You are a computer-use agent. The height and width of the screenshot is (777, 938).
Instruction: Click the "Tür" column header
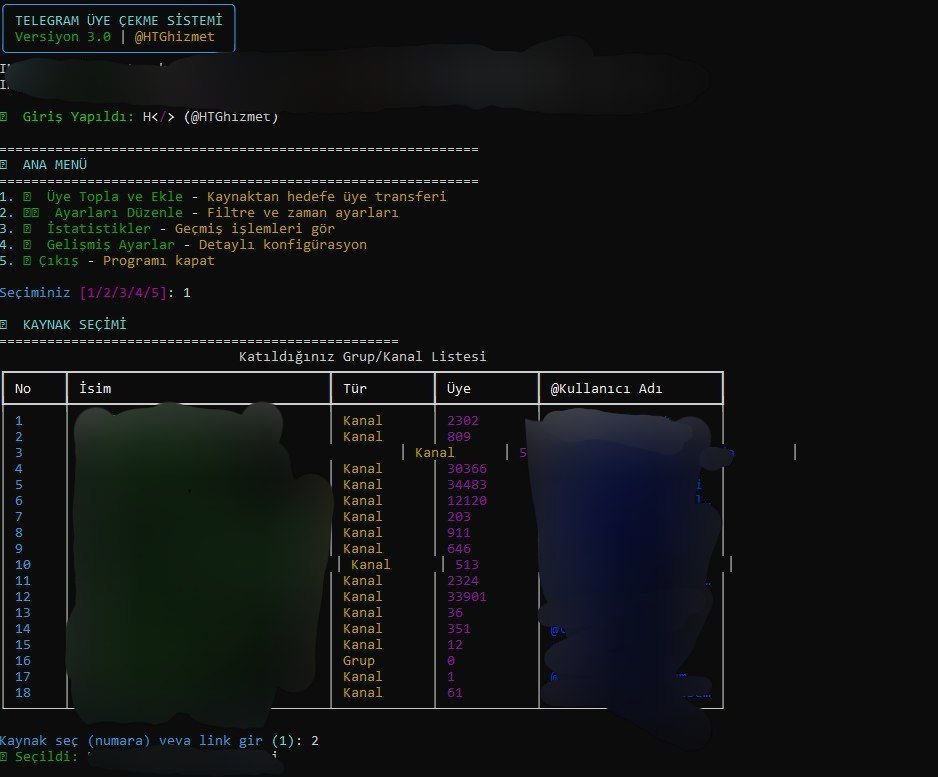355,389
